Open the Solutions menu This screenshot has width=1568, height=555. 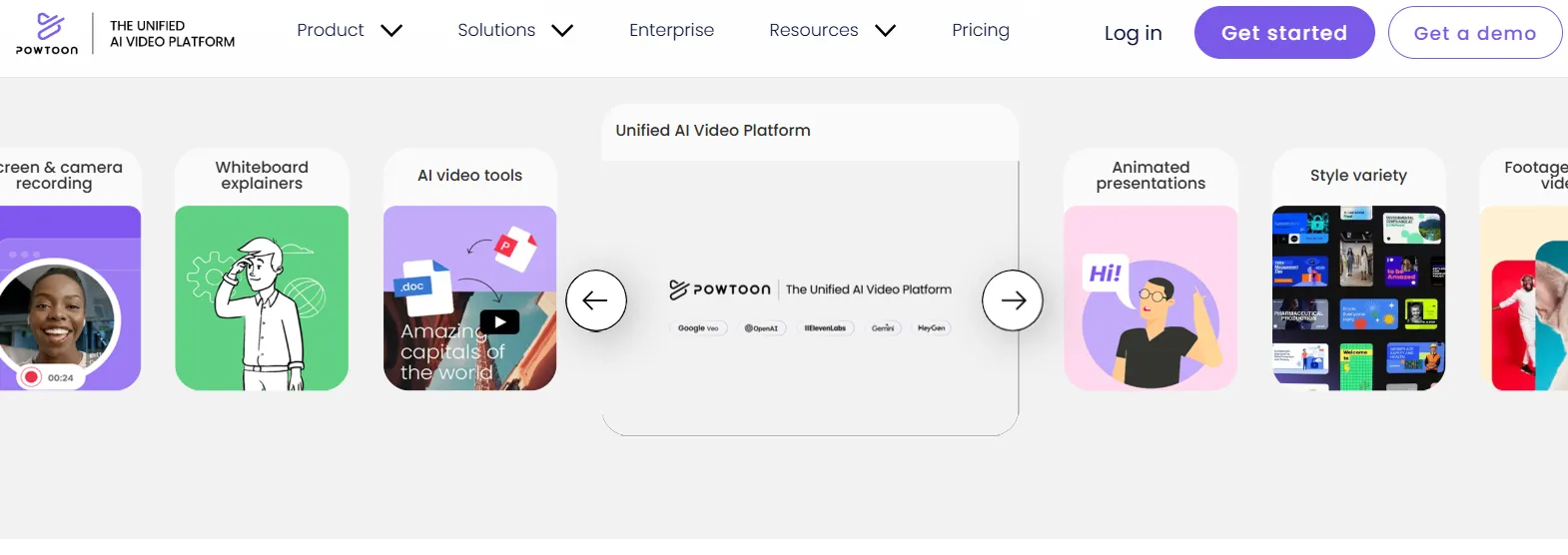point(496,30)
